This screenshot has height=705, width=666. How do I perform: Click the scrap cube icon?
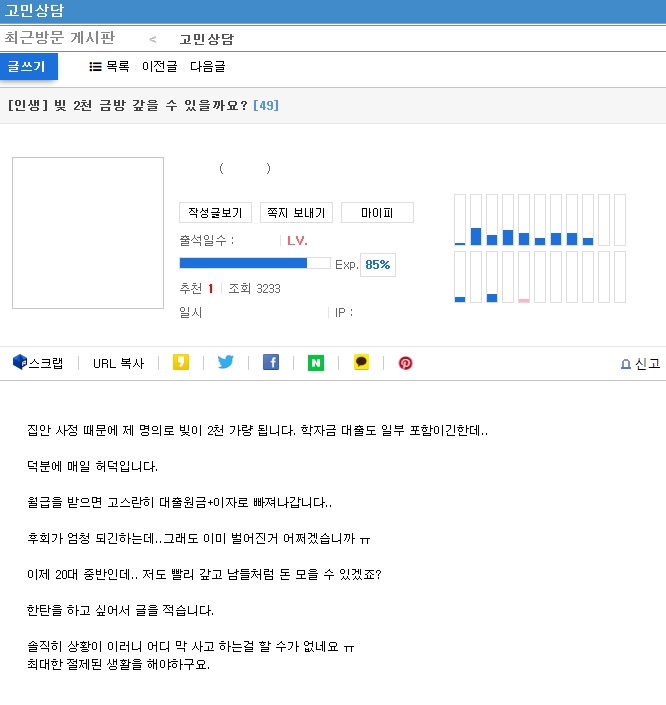click(20, 362)
